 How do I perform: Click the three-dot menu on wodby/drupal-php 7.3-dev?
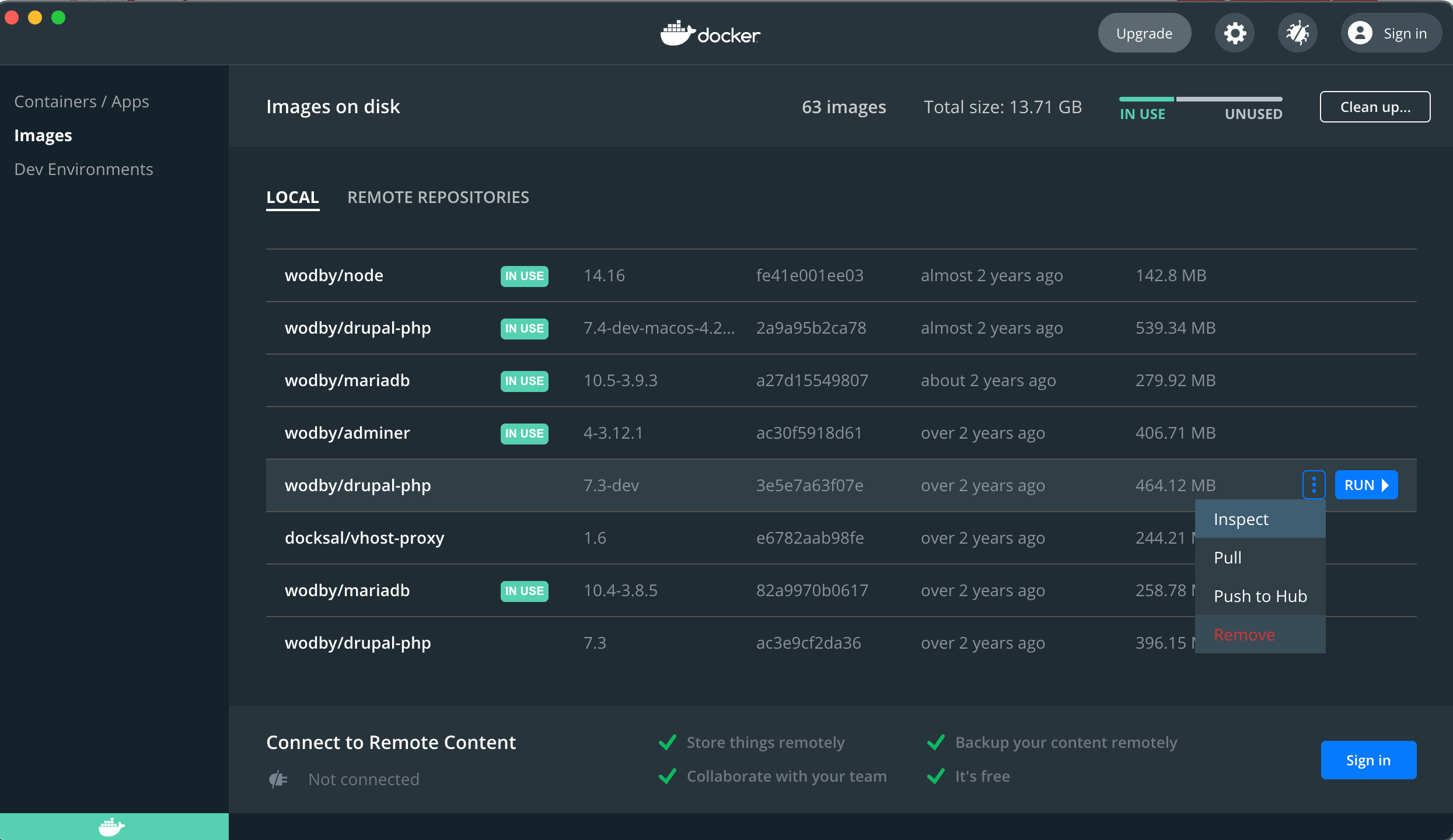click(1314, 485)
